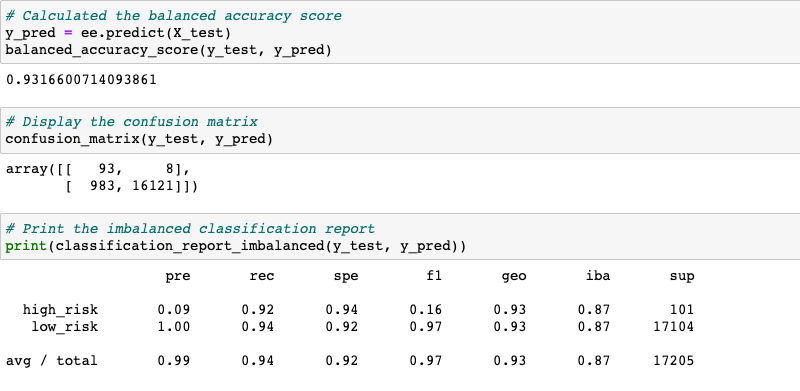Click avg / total iba value 0.87
Screen dimensions: 800x391
pos(594,361)
